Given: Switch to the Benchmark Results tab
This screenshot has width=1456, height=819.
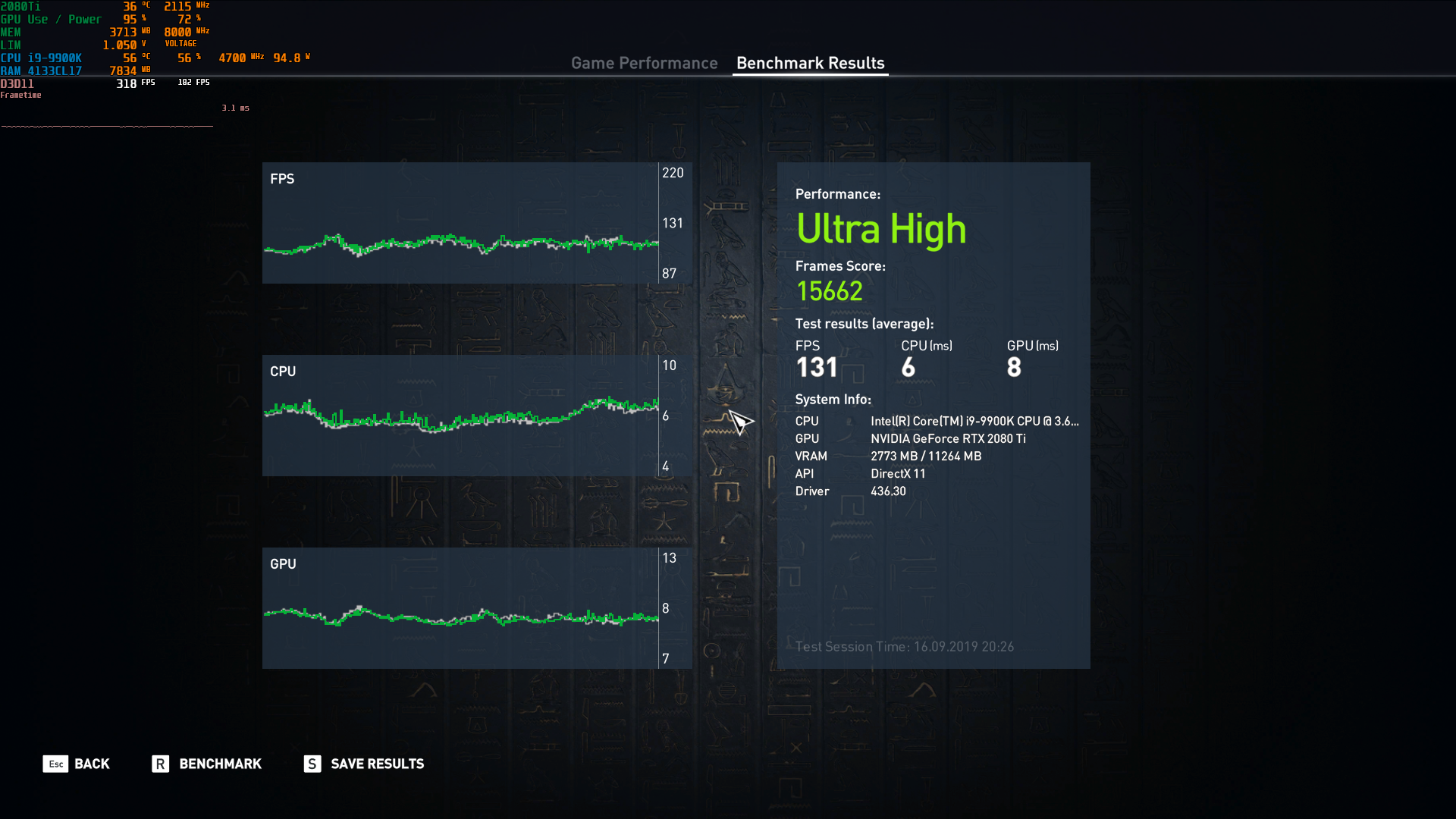Looking at the screenshot, I should point(810,63).
